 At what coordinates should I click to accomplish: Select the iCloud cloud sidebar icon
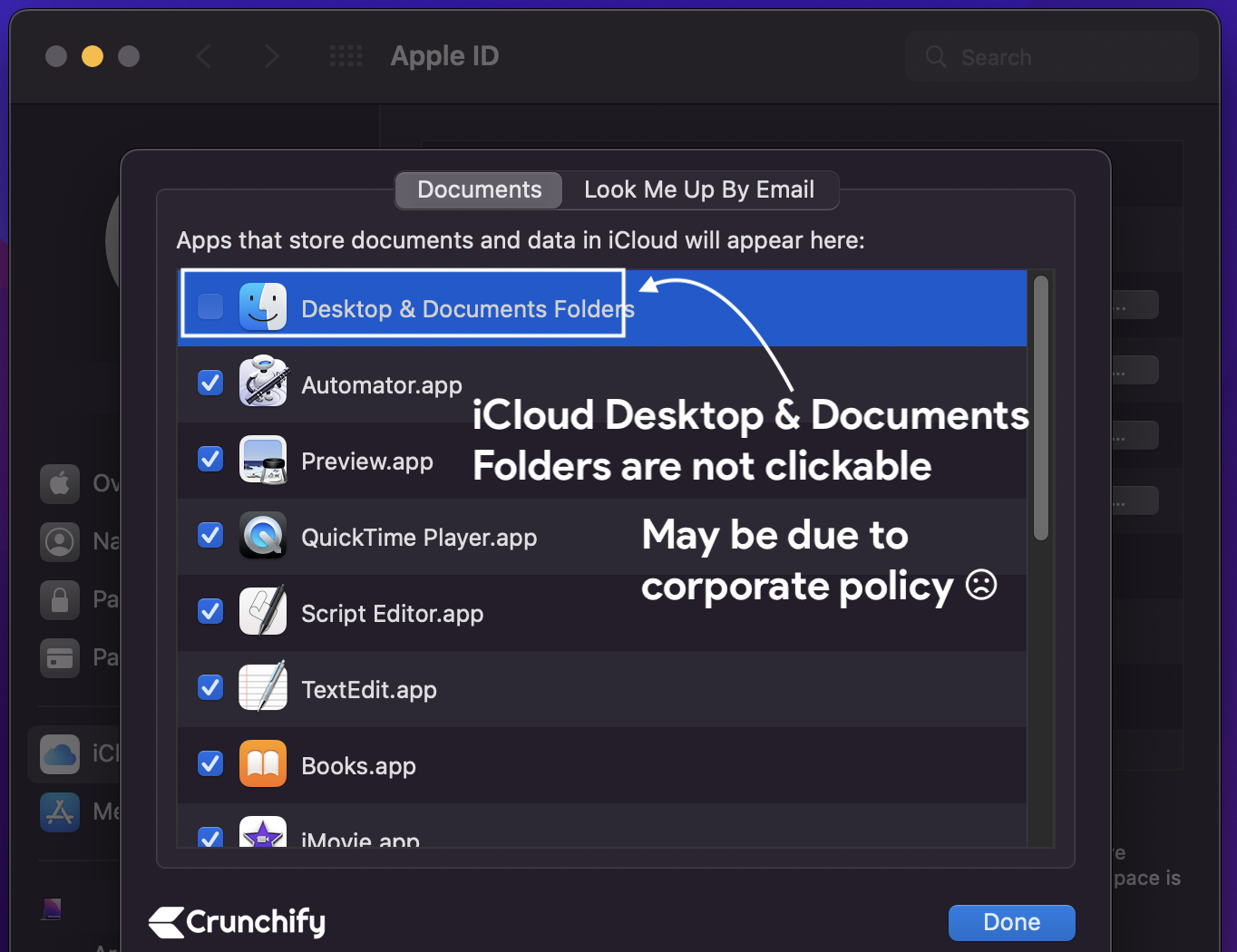(60, 753)
